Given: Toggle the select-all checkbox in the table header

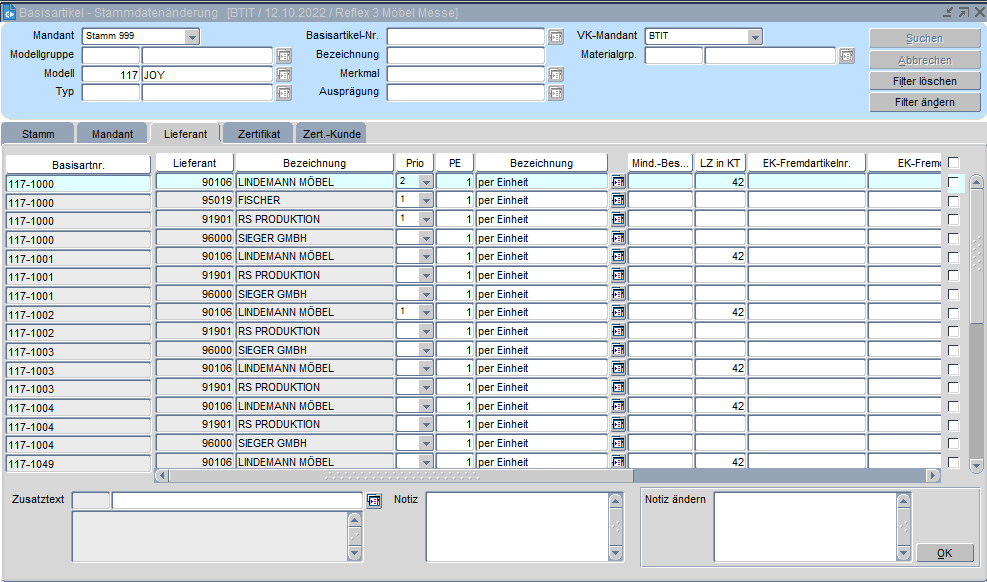Looking at the screenshot, I should 954,163.
